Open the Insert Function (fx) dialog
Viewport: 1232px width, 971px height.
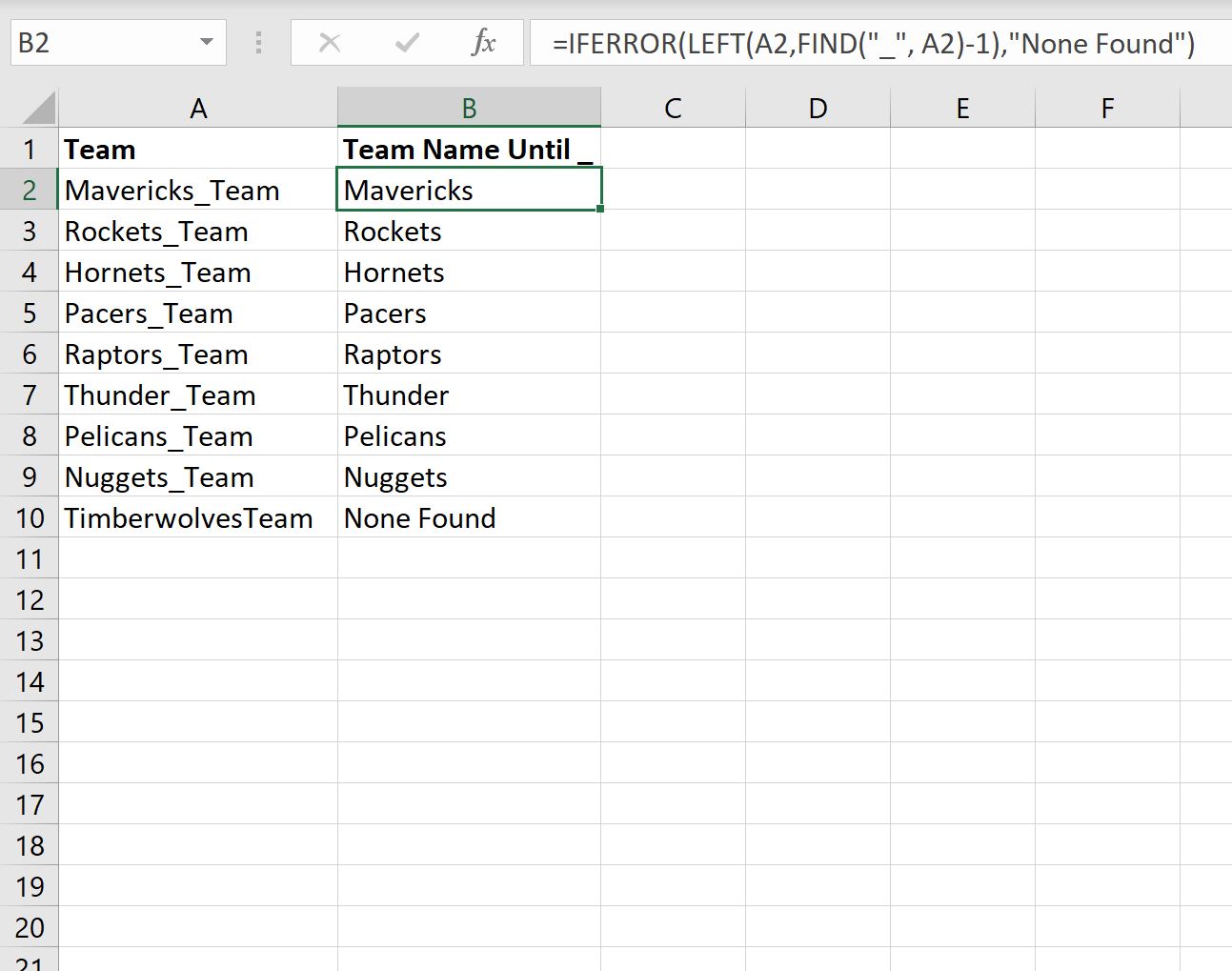click(484, 43)
